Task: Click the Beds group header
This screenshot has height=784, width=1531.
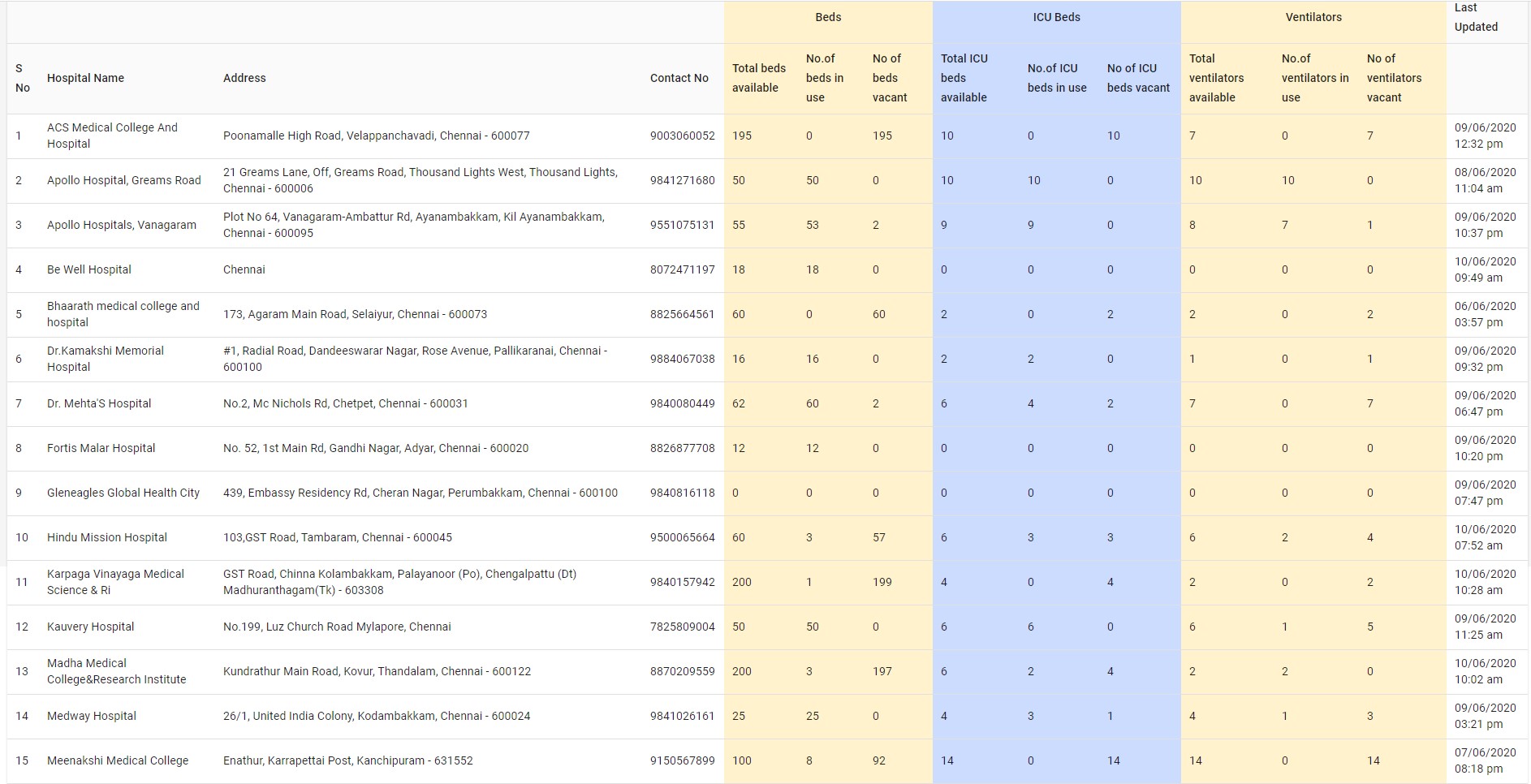Action: tap(828, 17)
